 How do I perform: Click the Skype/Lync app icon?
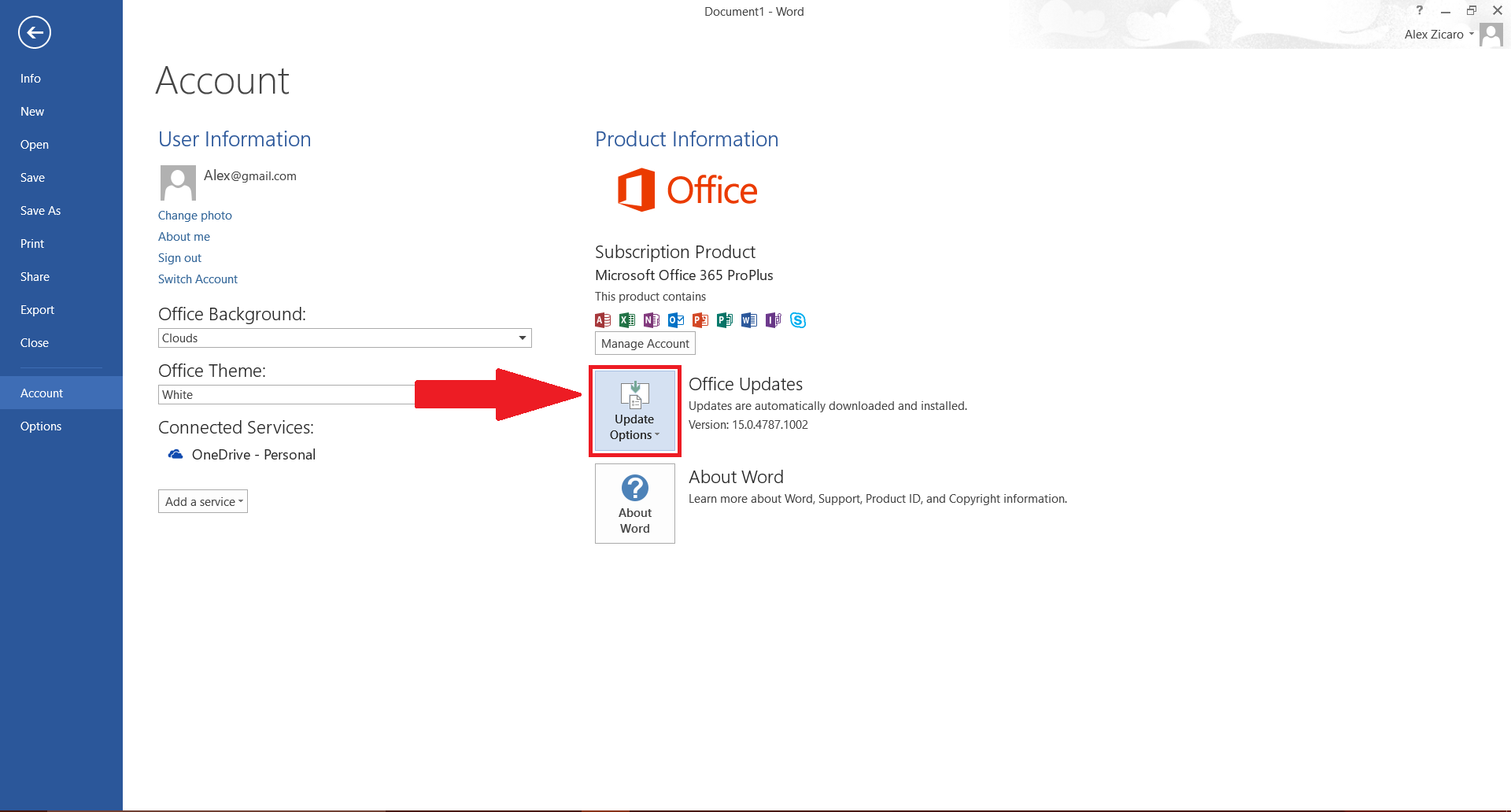tap(798, 320)
